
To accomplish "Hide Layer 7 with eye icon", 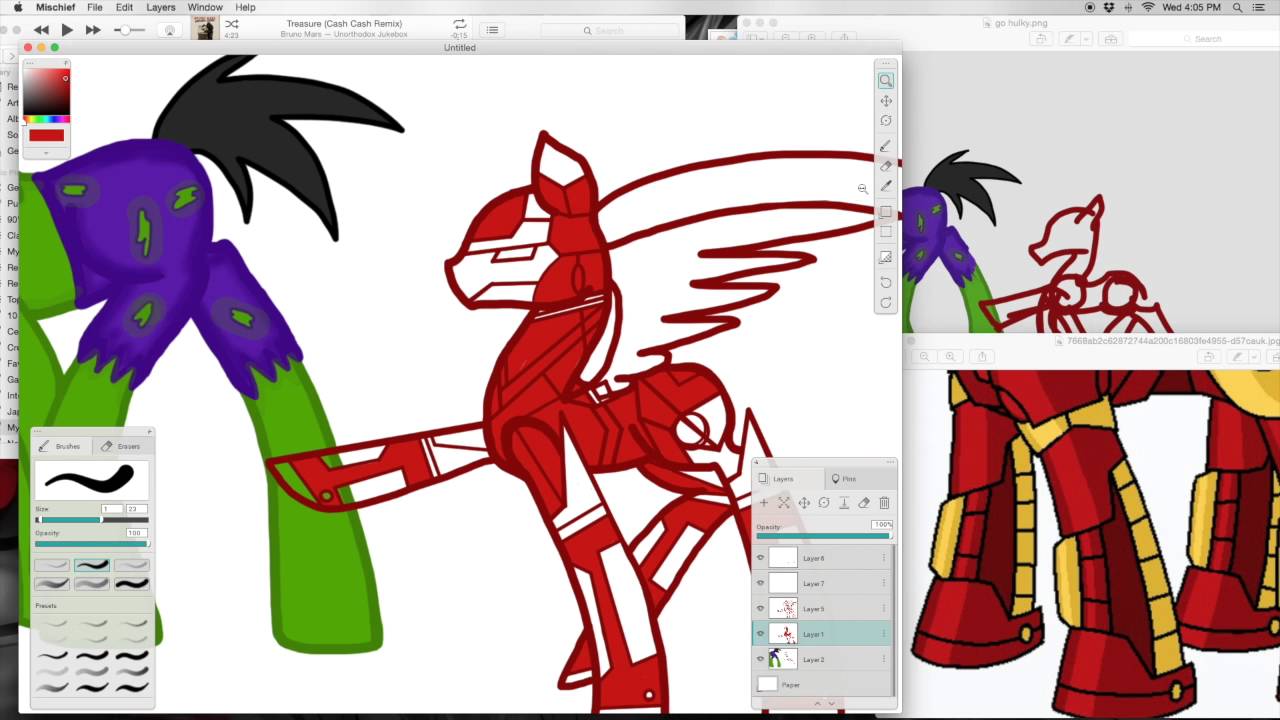I will (x=760, y=583).
